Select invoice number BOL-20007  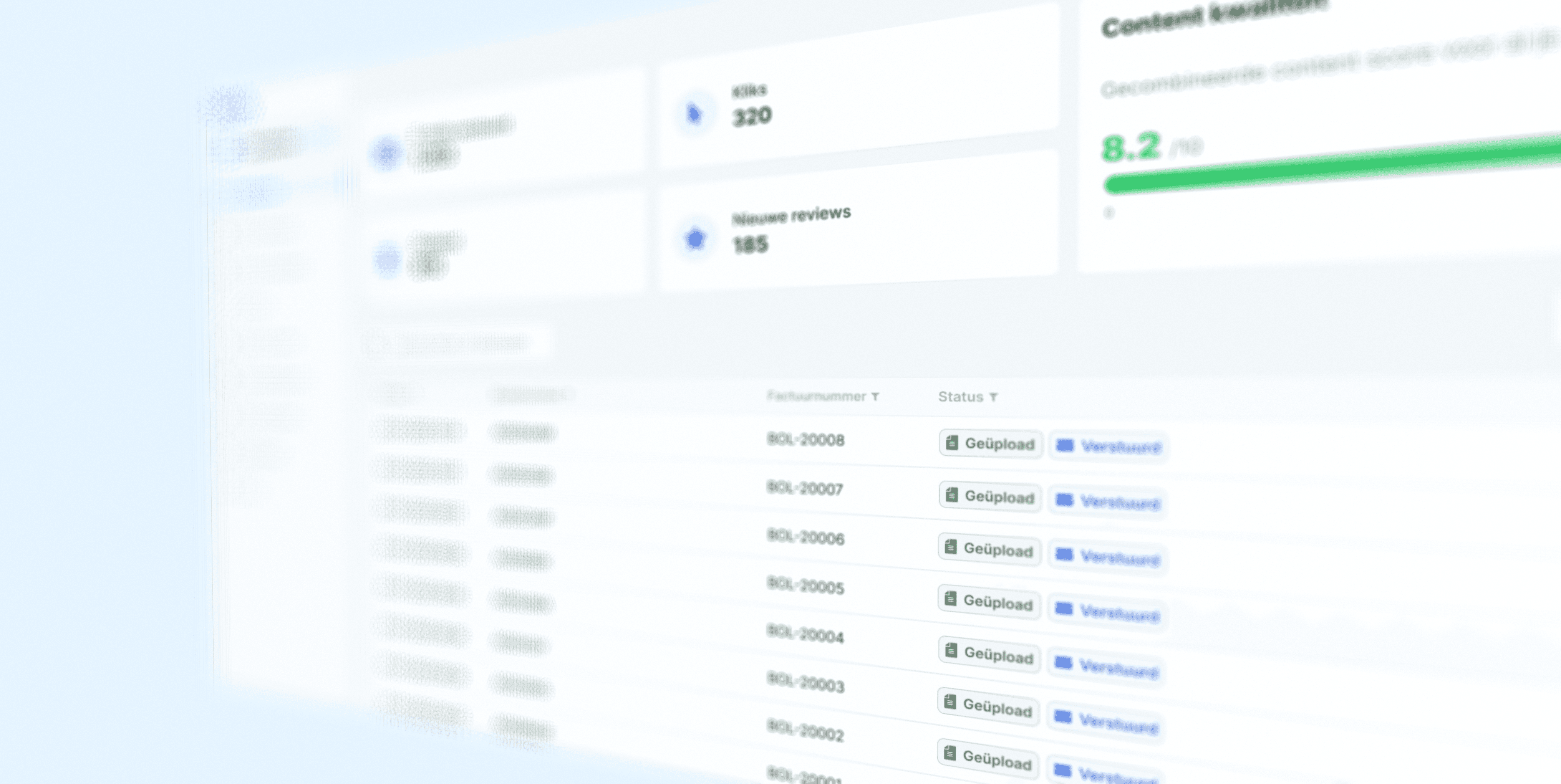[x=805, y=488]
